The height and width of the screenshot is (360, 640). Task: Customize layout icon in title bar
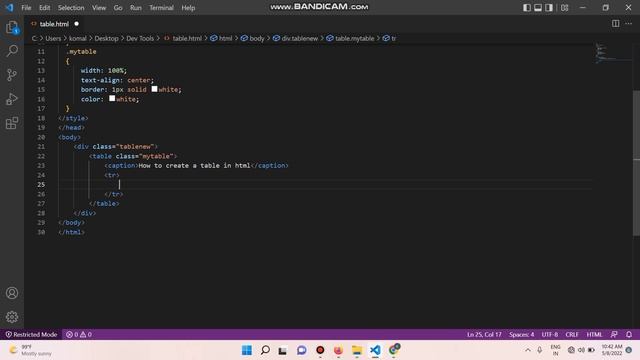[x=564, y=7]
